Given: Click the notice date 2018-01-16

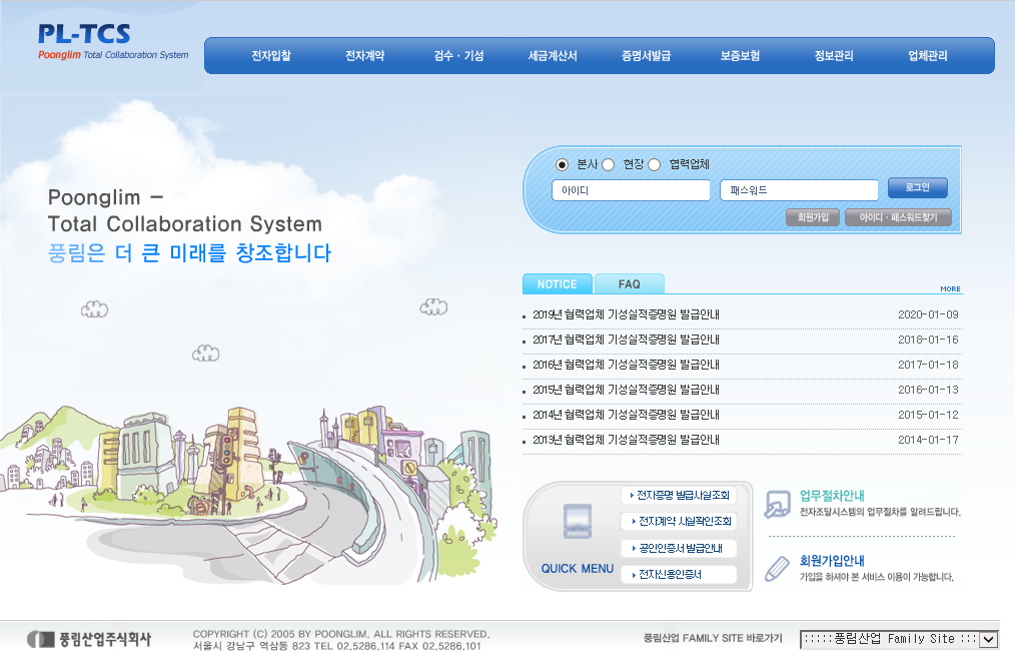Looking at the screenshot, I should (x=928, y=340).
